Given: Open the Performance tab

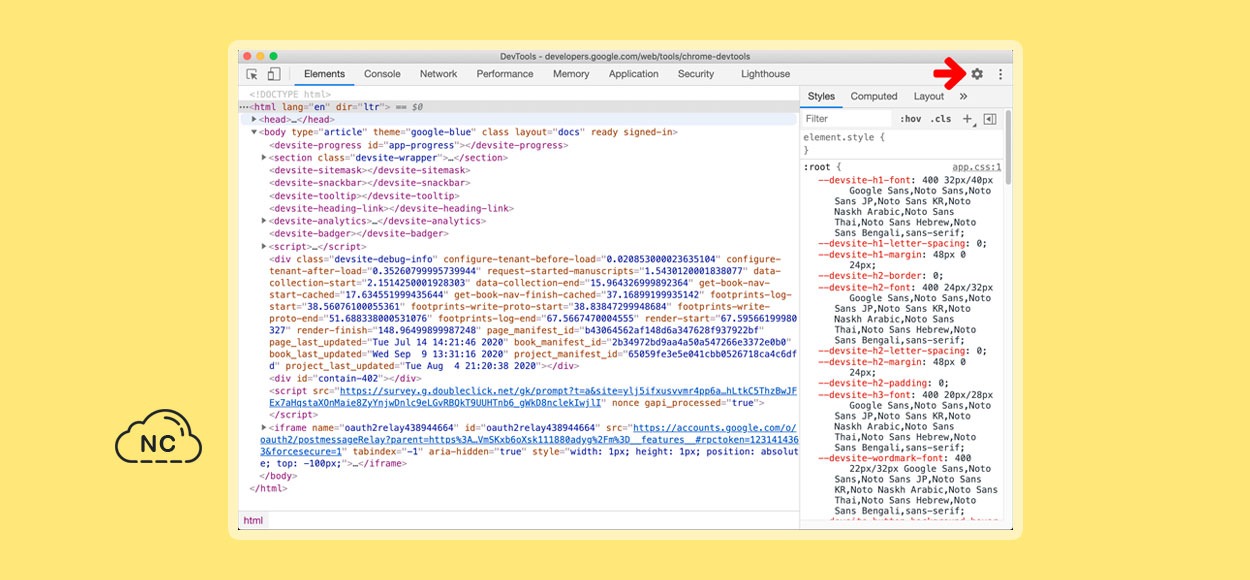Looking at the screenshot, I should coord(505,74).
